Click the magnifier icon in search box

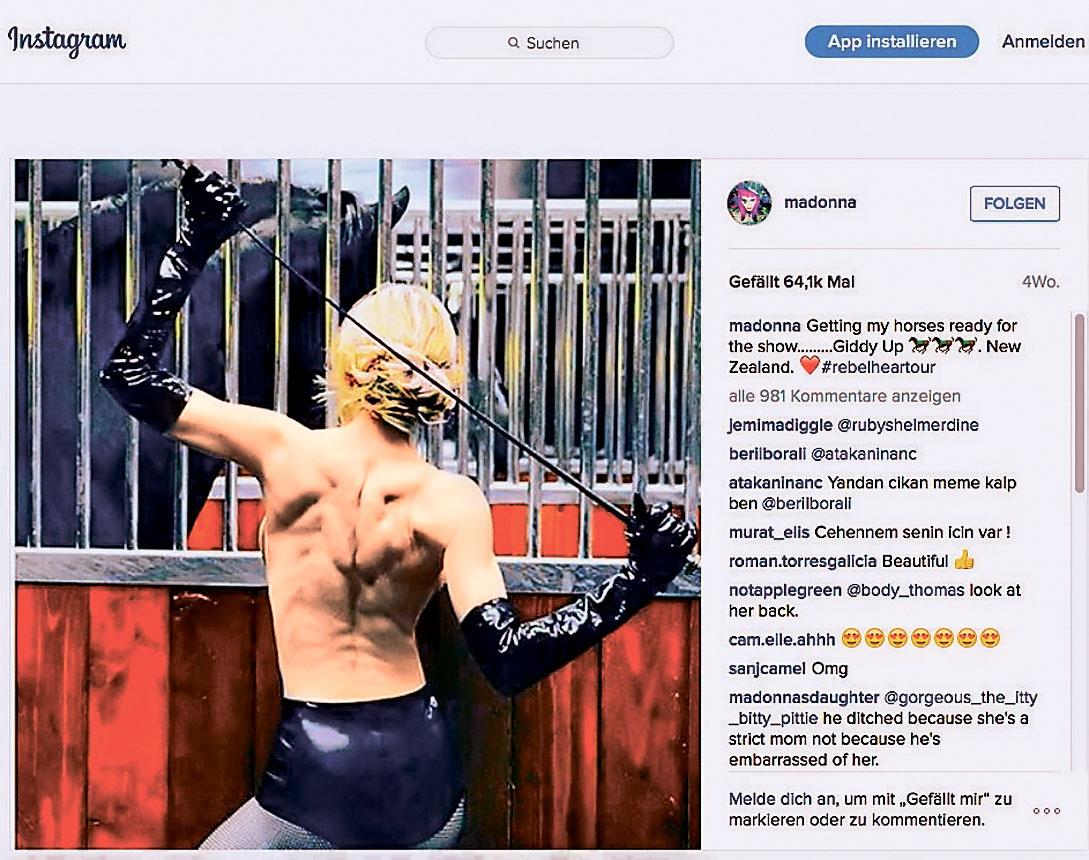513,43
